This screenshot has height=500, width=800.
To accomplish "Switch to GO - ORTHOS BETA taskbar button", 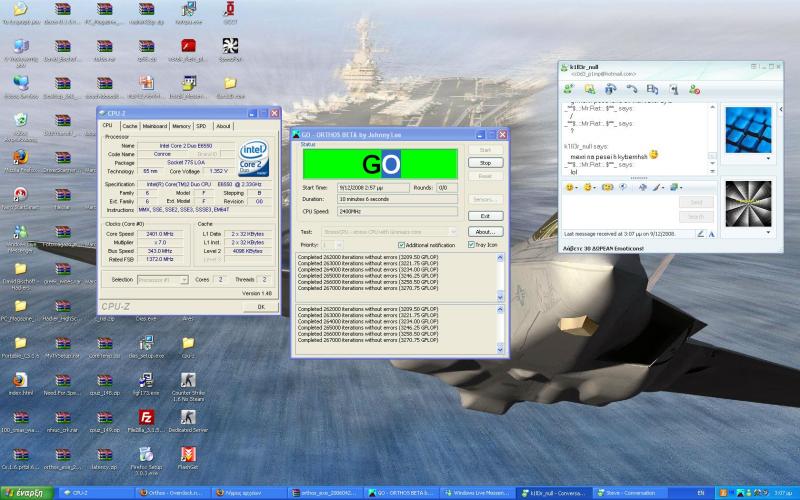I will [403, 493].
